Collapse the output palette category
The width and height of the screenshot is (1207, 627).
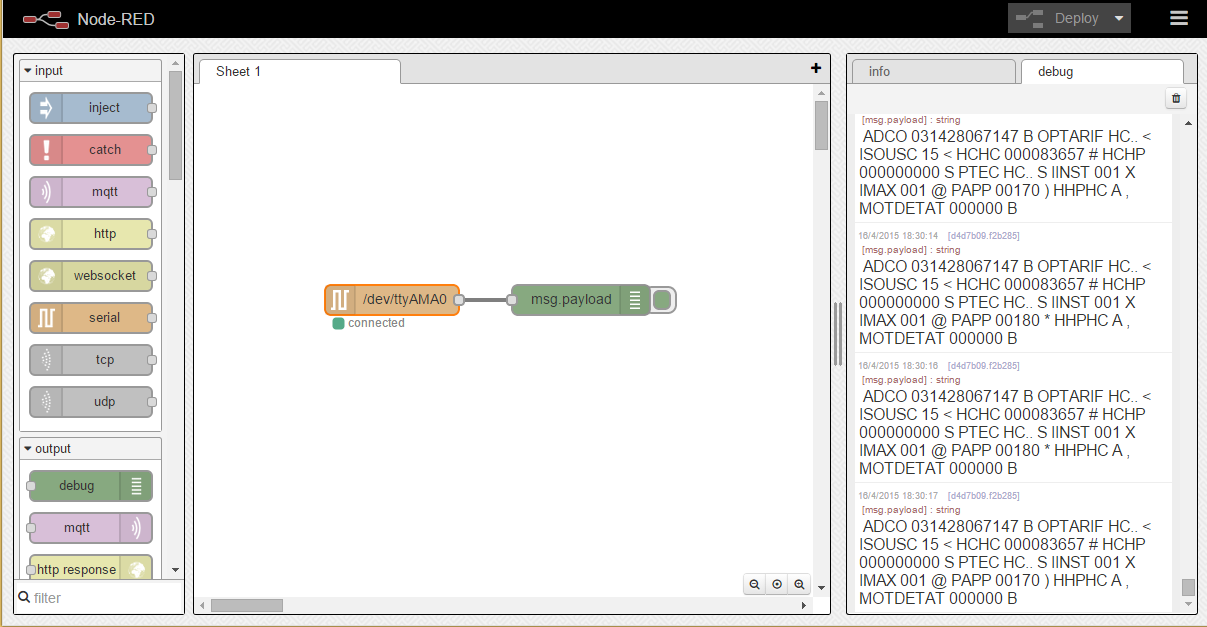[x=90, y=449]
